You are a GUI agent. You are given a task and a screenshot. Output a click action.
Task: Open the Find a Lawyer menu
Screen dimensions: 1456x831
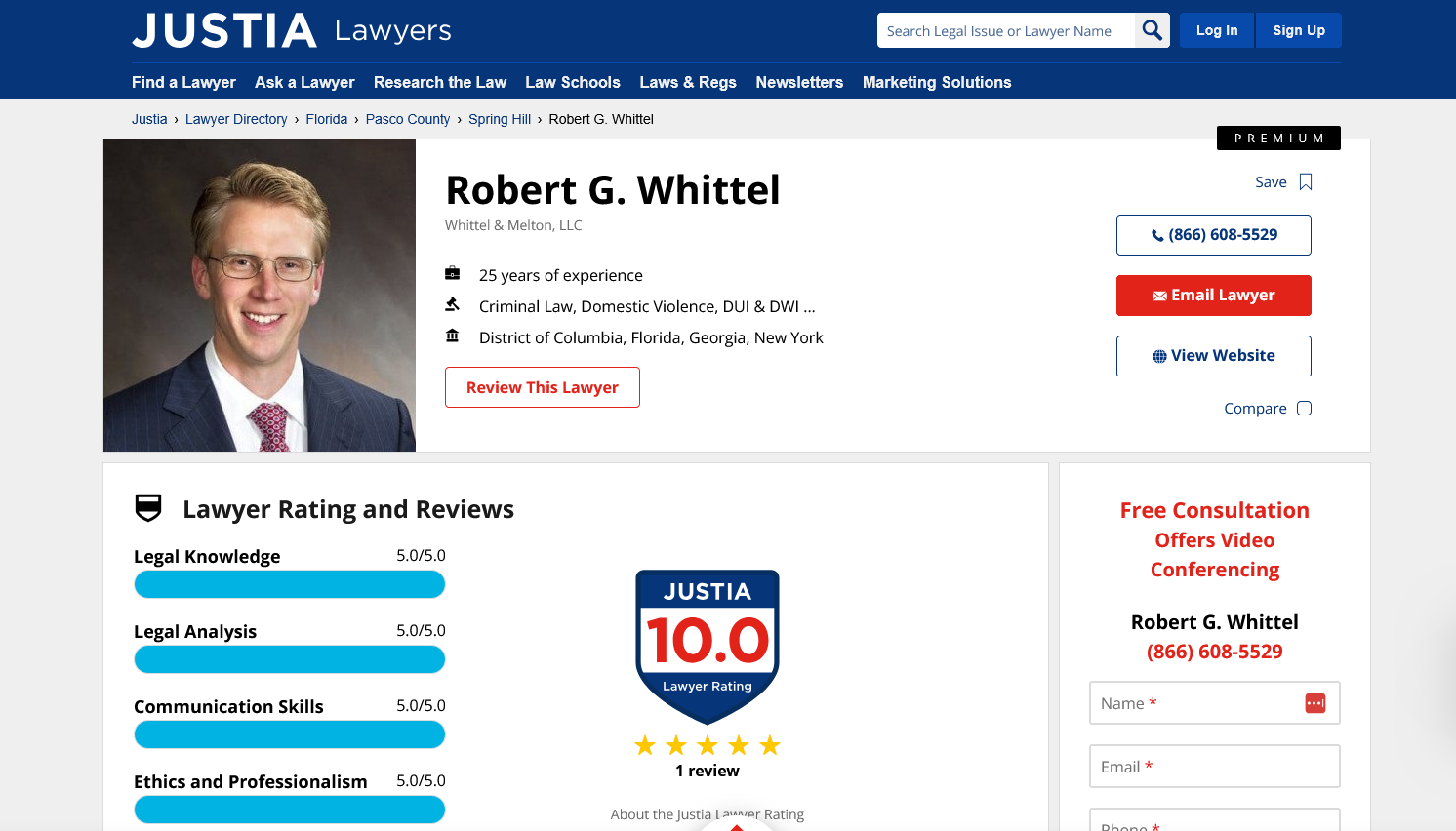(x=183, y=82)
